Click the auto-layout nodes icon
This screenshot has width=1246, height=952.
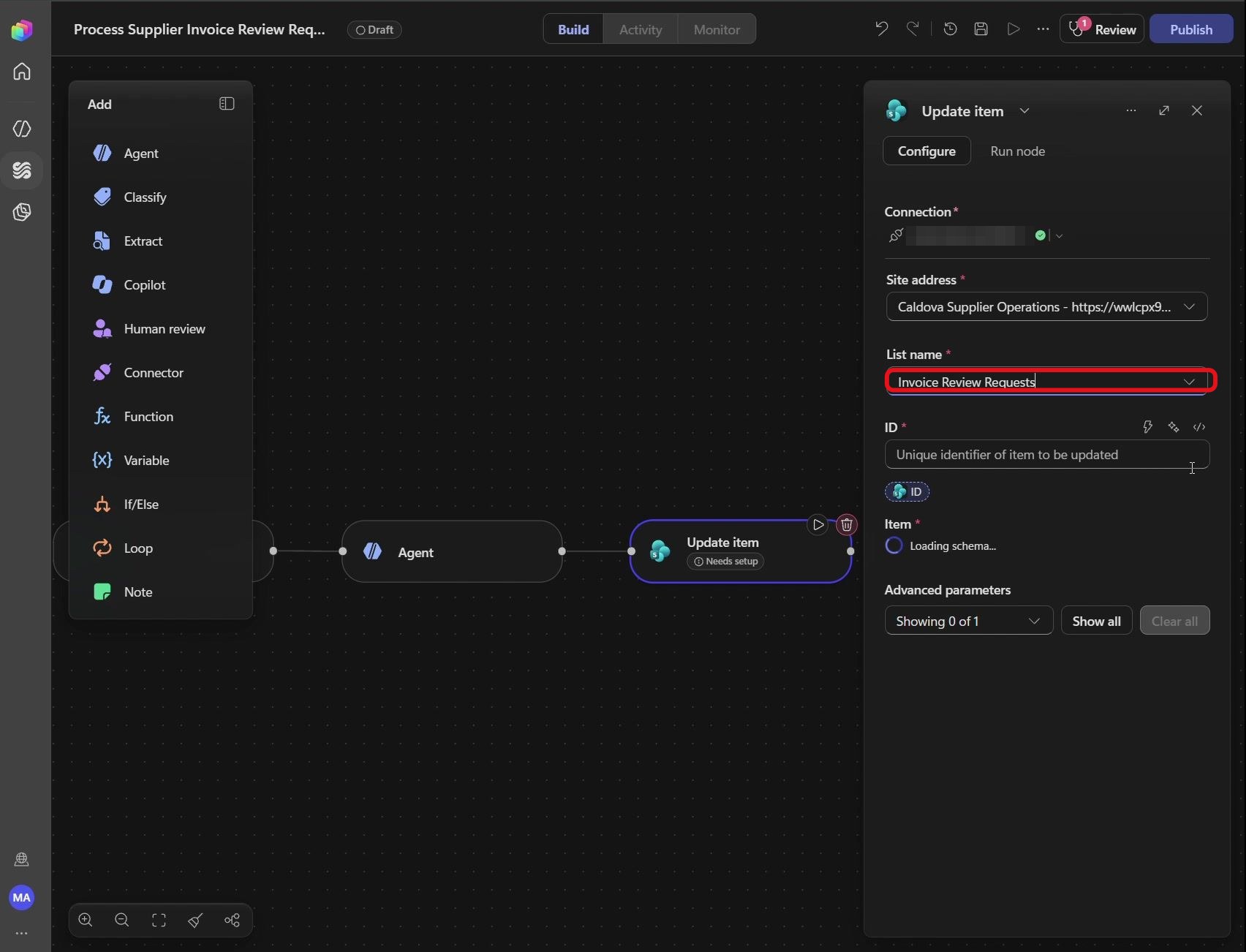[x=232, y=921]
